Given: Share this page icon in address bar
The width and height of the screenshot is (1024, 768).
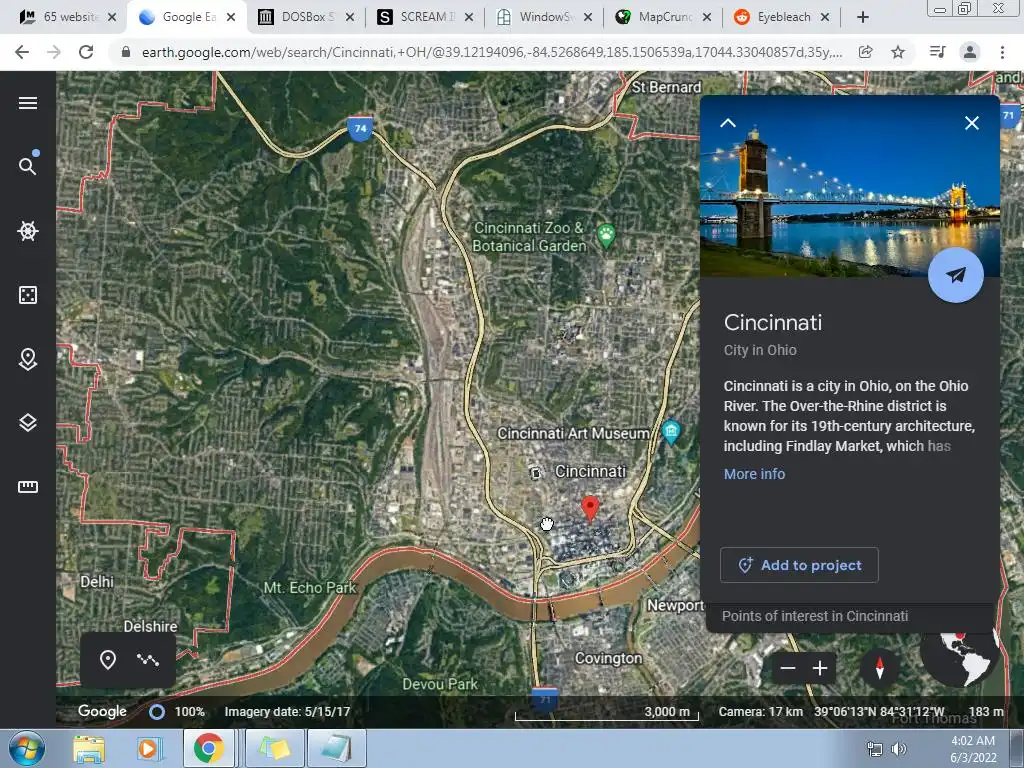Looking at the screenshot, I should (865, 52).
